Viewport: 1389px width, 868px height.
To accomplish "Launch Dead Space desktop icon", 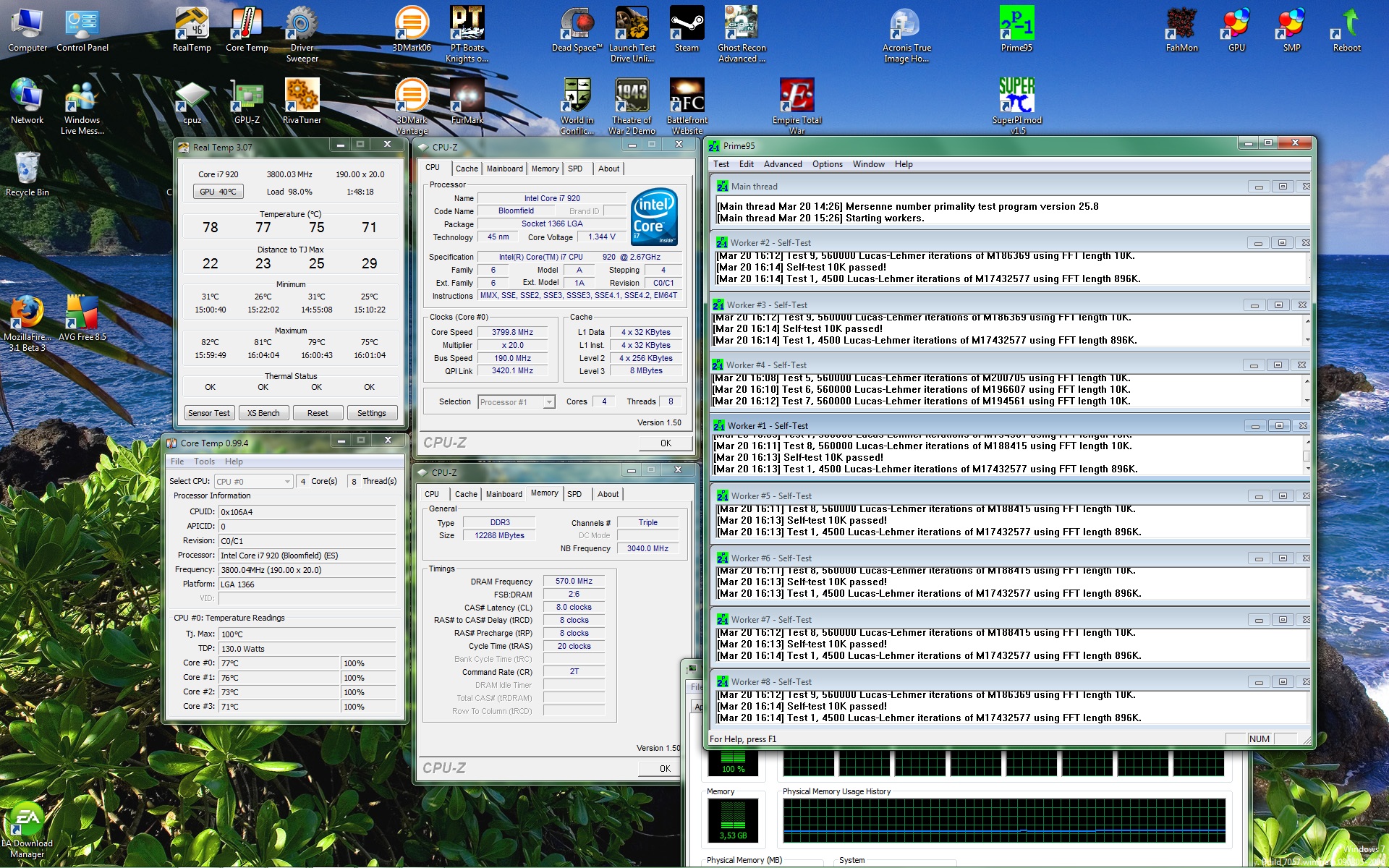I will [x=577, y=29].
